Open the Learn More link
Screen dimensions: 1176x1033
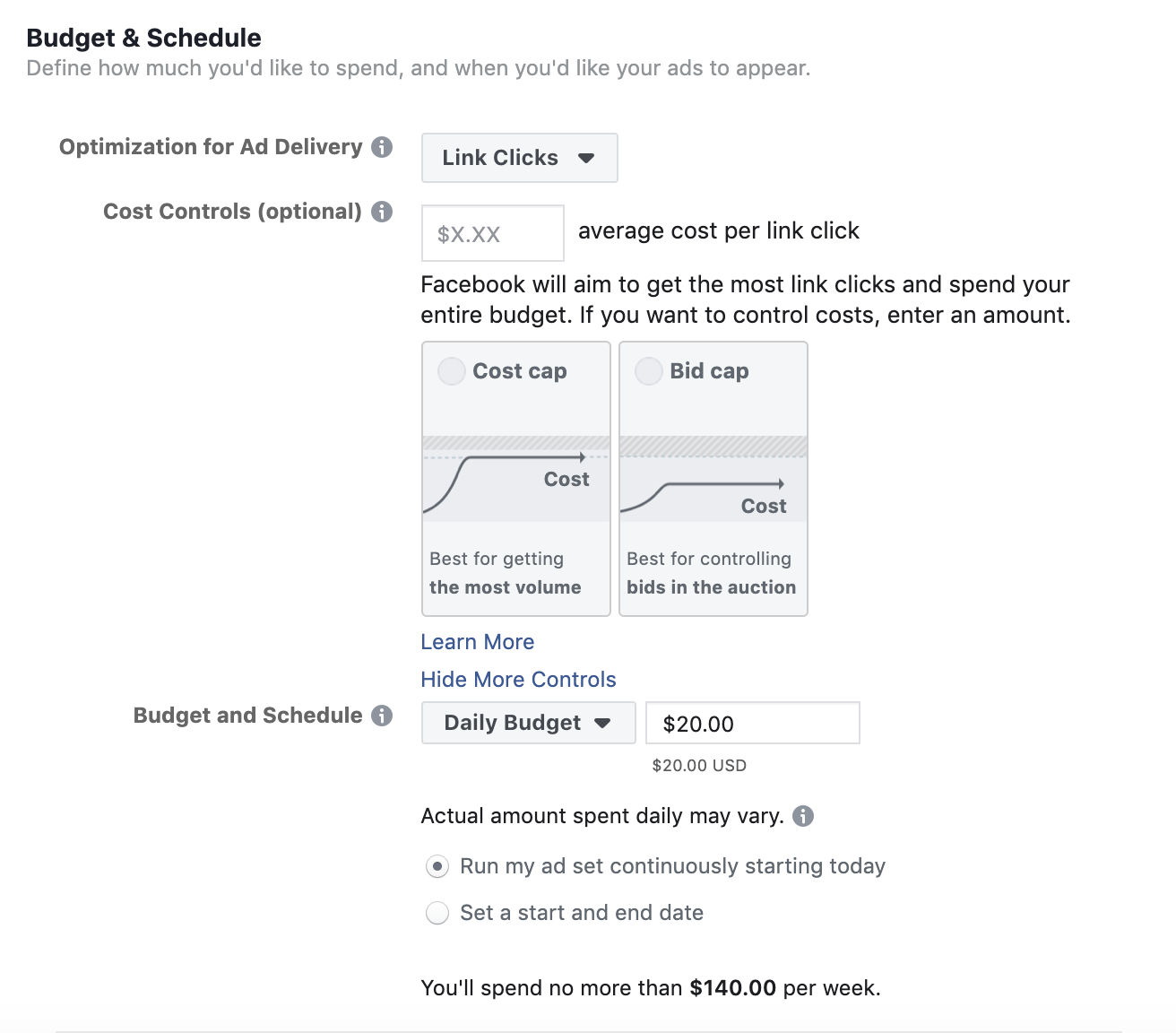[x=478, y=642]
